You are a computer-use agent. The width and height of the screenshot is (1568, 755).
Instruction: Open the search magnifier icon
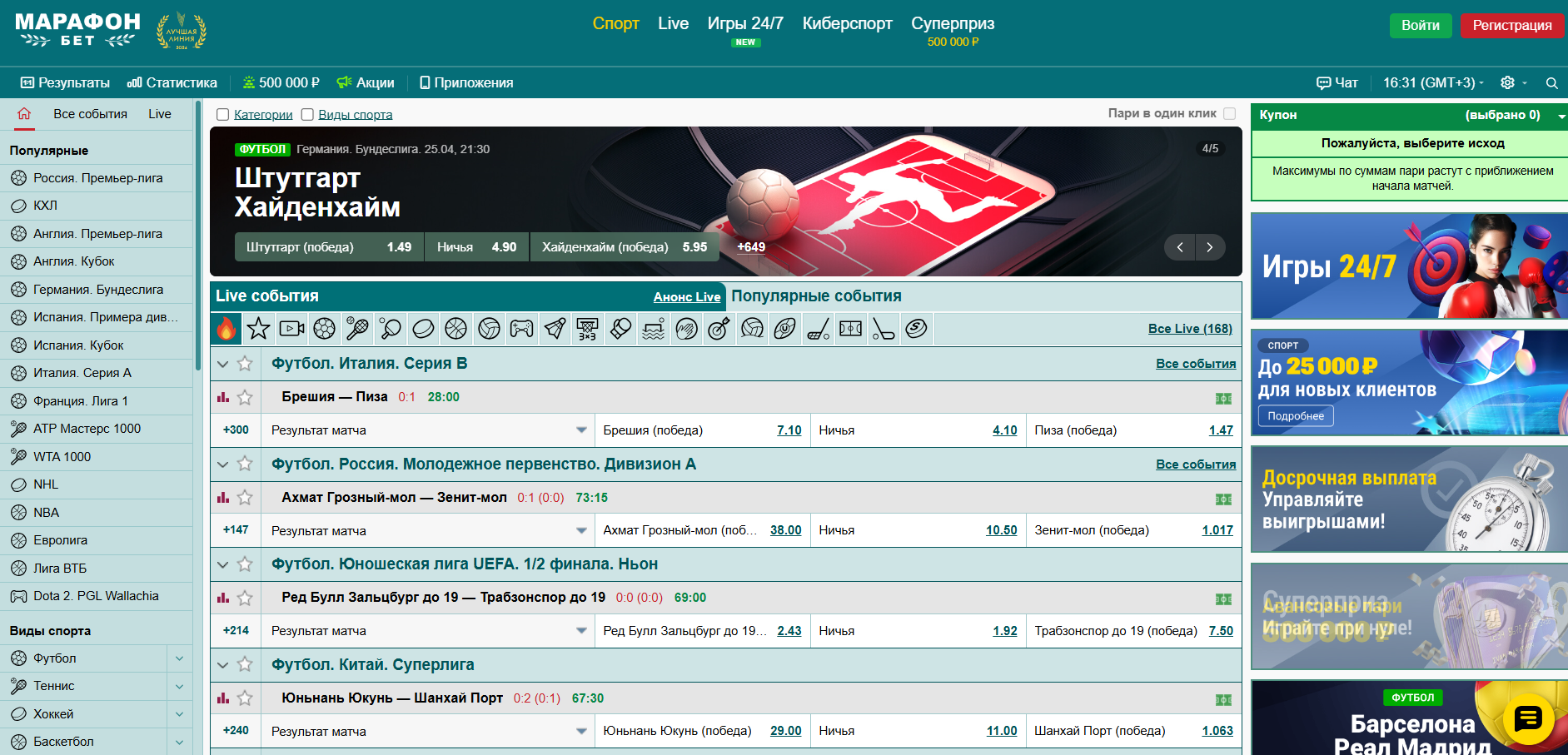coord(1551,83)
